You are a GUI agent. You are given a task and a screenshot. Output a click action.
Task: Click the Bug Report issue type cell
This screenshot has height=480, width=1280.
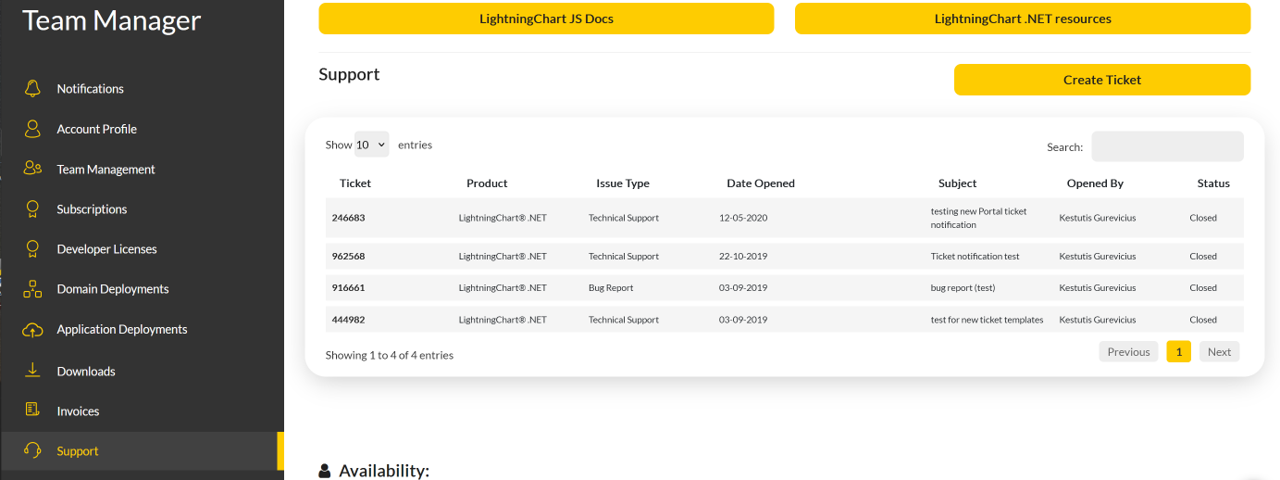(611, 288)
